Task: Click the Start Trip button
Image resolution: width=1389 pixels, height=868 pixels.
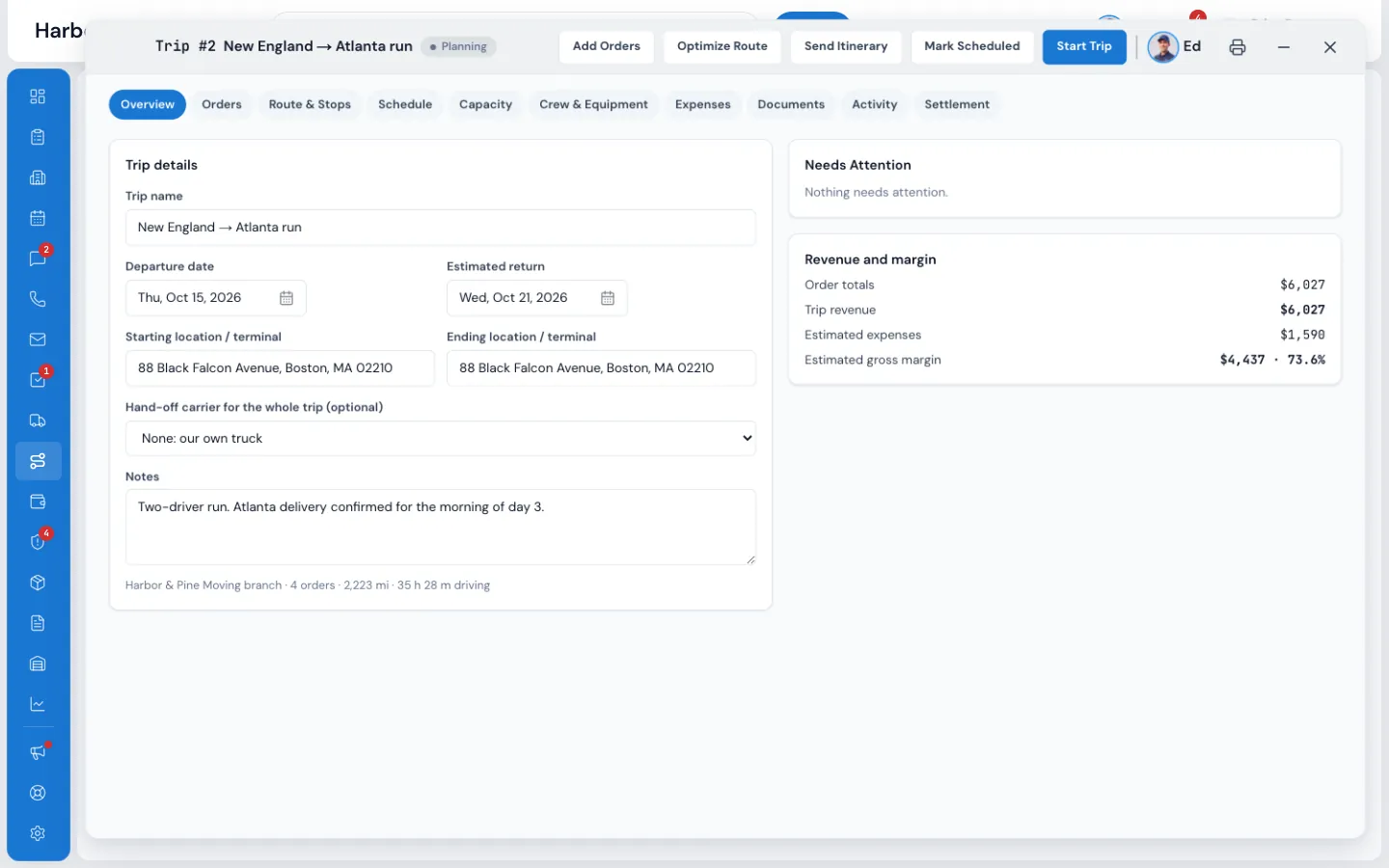Action: tap(1084, 46)
